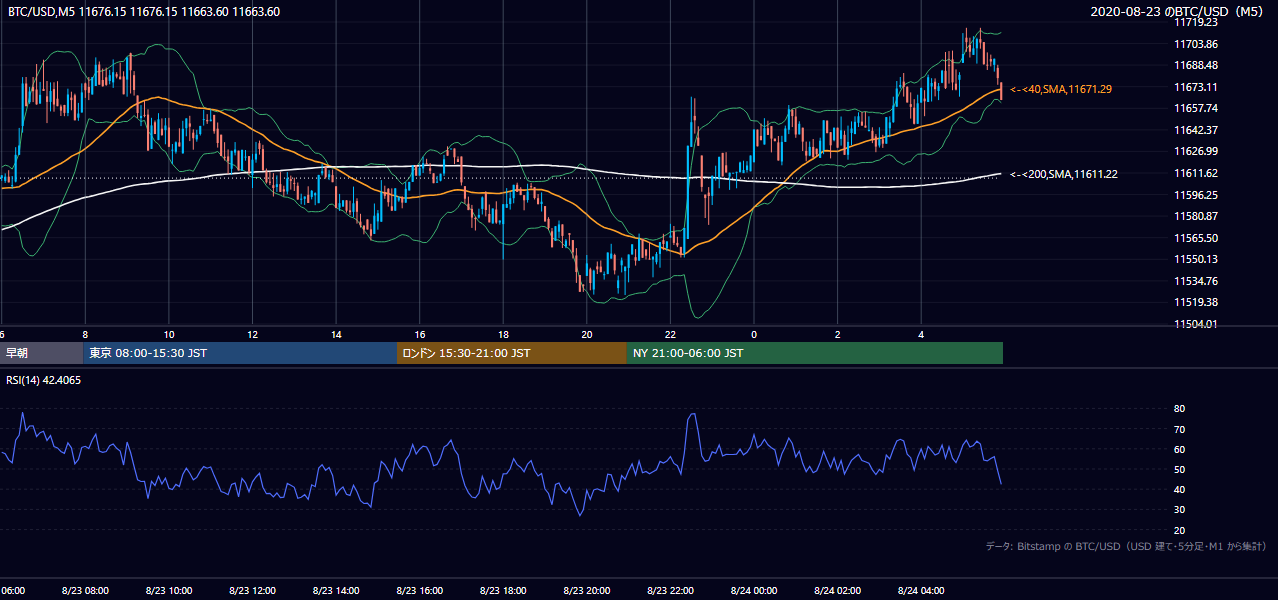Click RSI scale value 20
The image size is (1278, 600).
tap(1180, 530)
